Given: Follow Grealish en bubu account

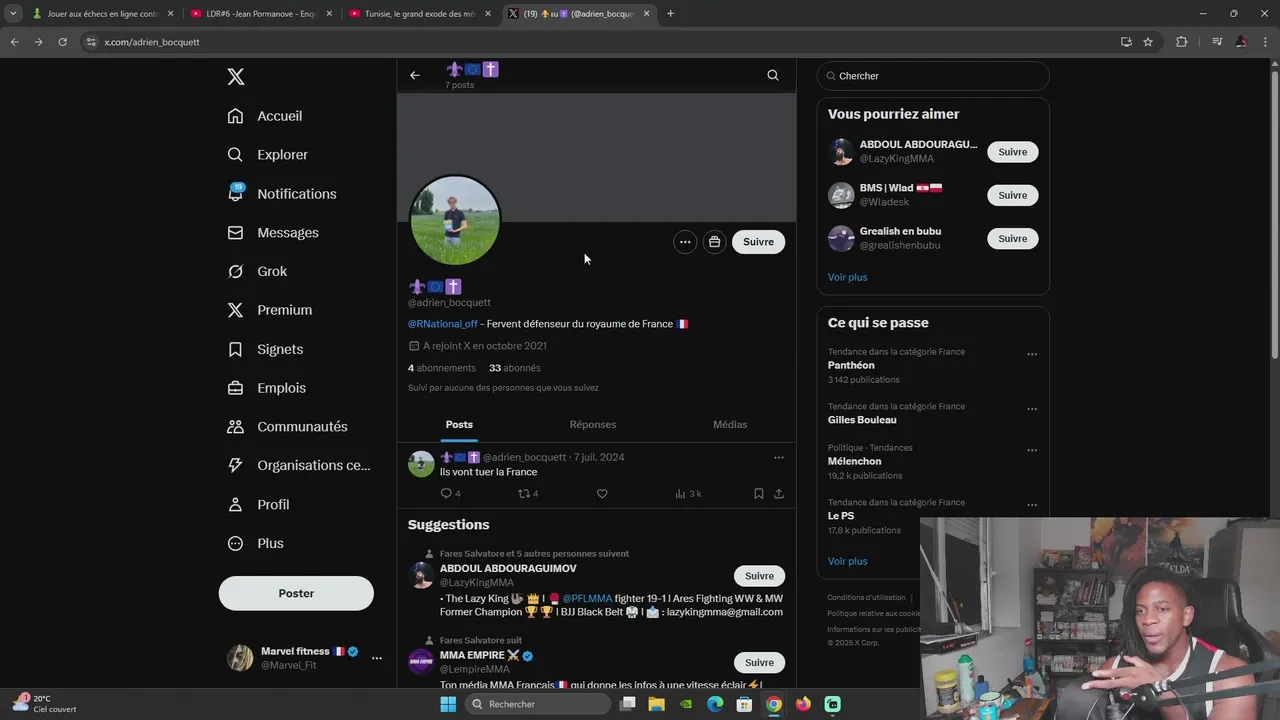Looking at the screenshot, I should [1012, 238].
